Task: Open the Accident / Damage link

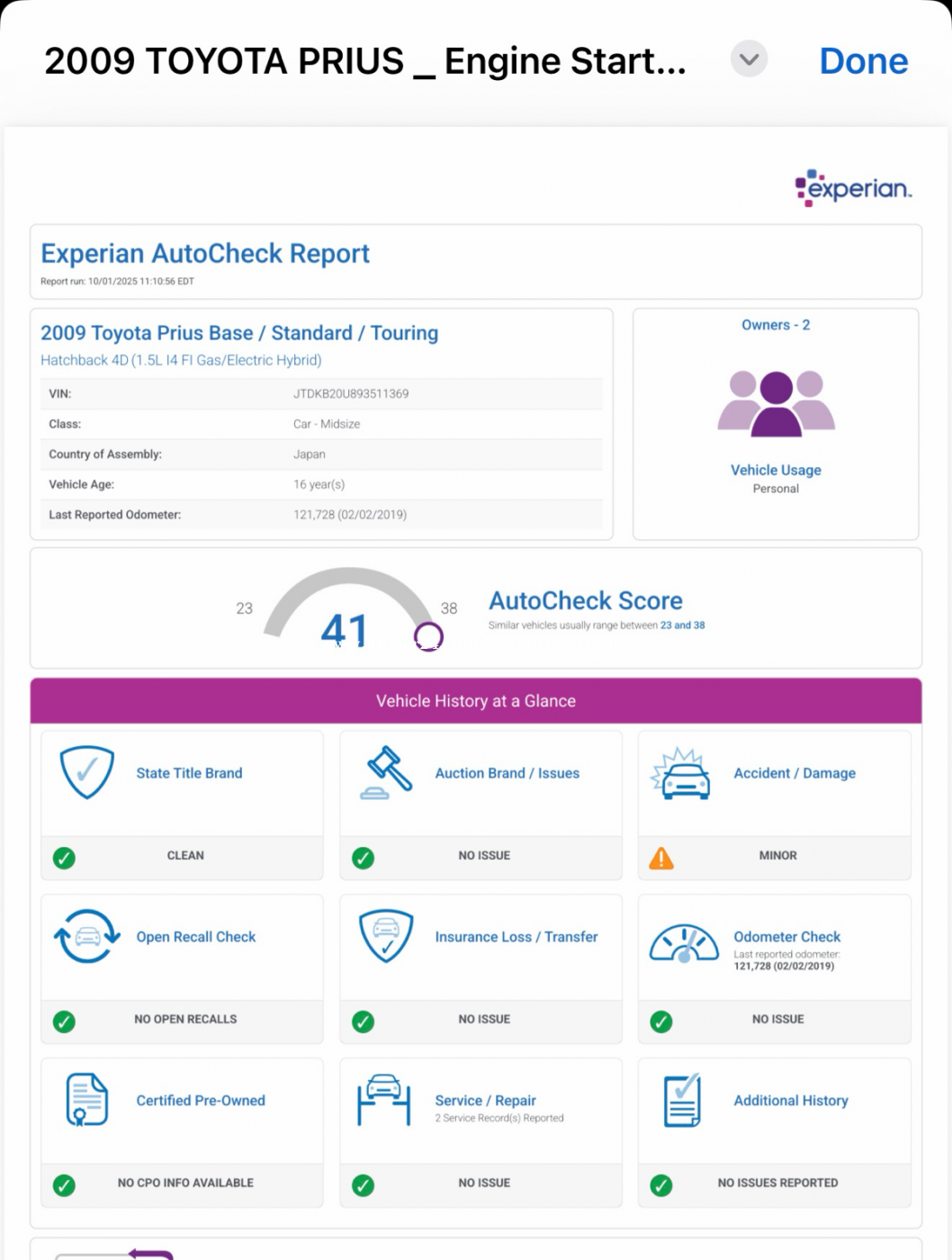Action: tap(795, 773)
